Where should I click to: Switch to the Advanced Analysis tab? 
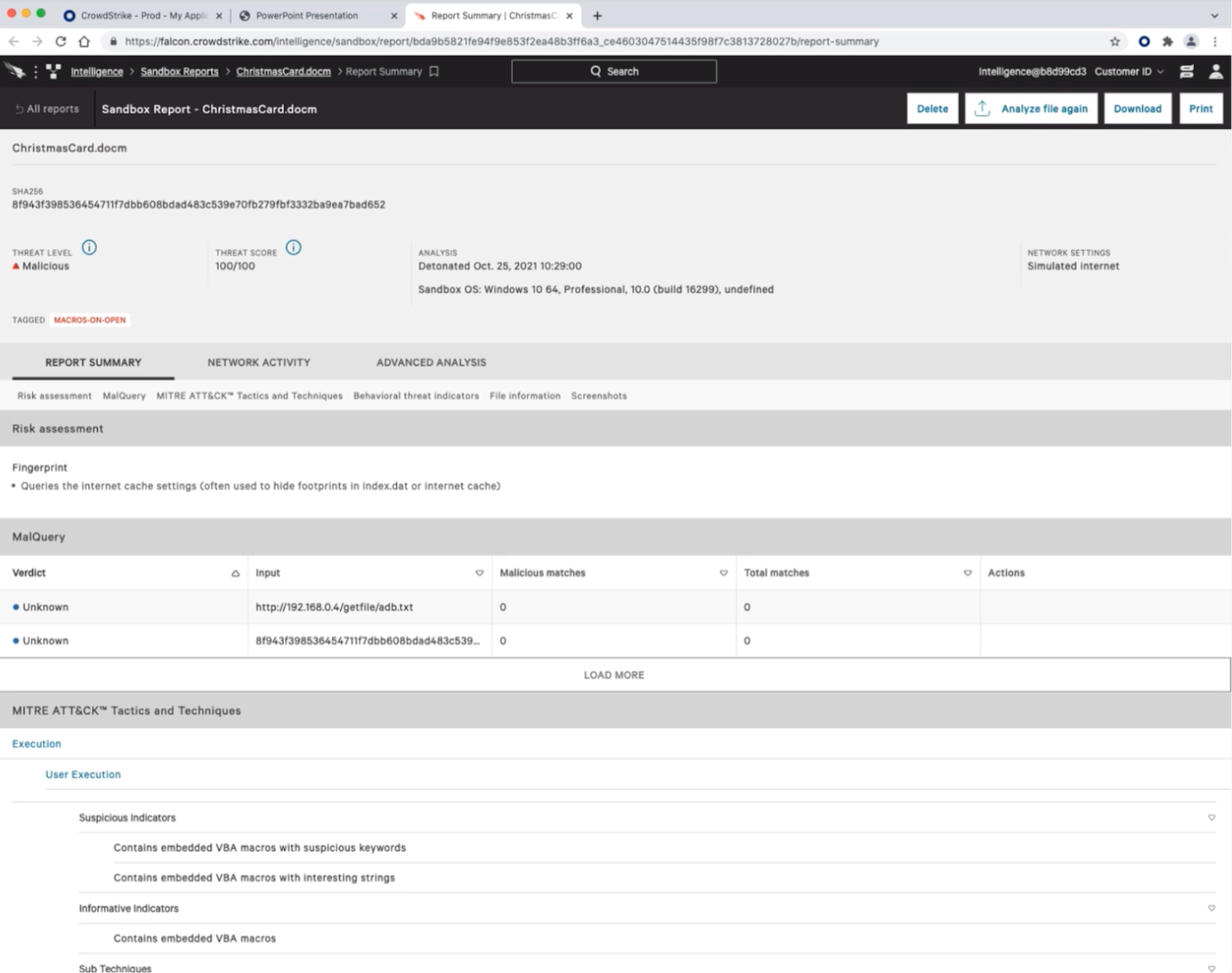point(431,362)
